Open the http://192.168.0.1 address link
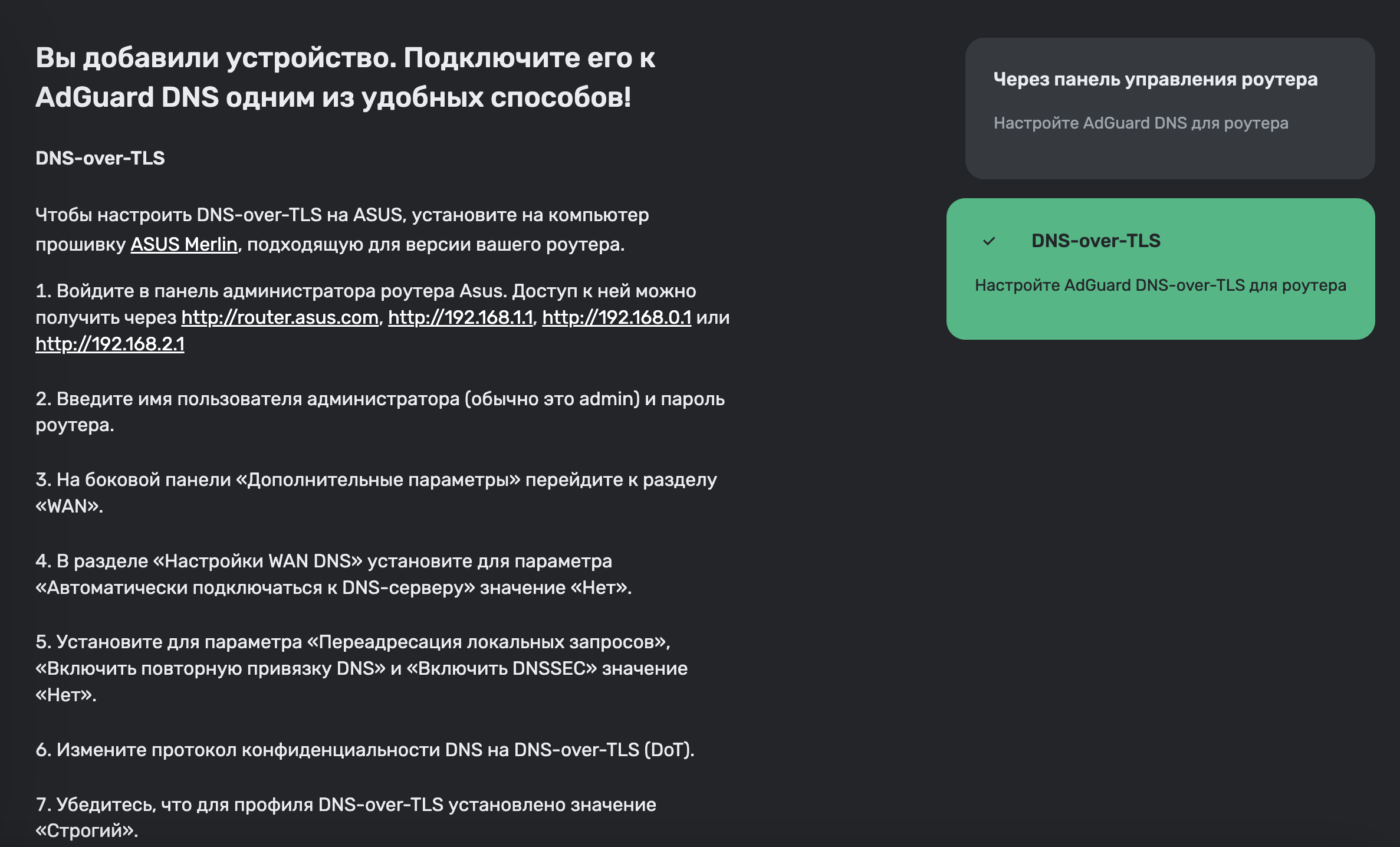1400x847 pixels. pos(616,318)
